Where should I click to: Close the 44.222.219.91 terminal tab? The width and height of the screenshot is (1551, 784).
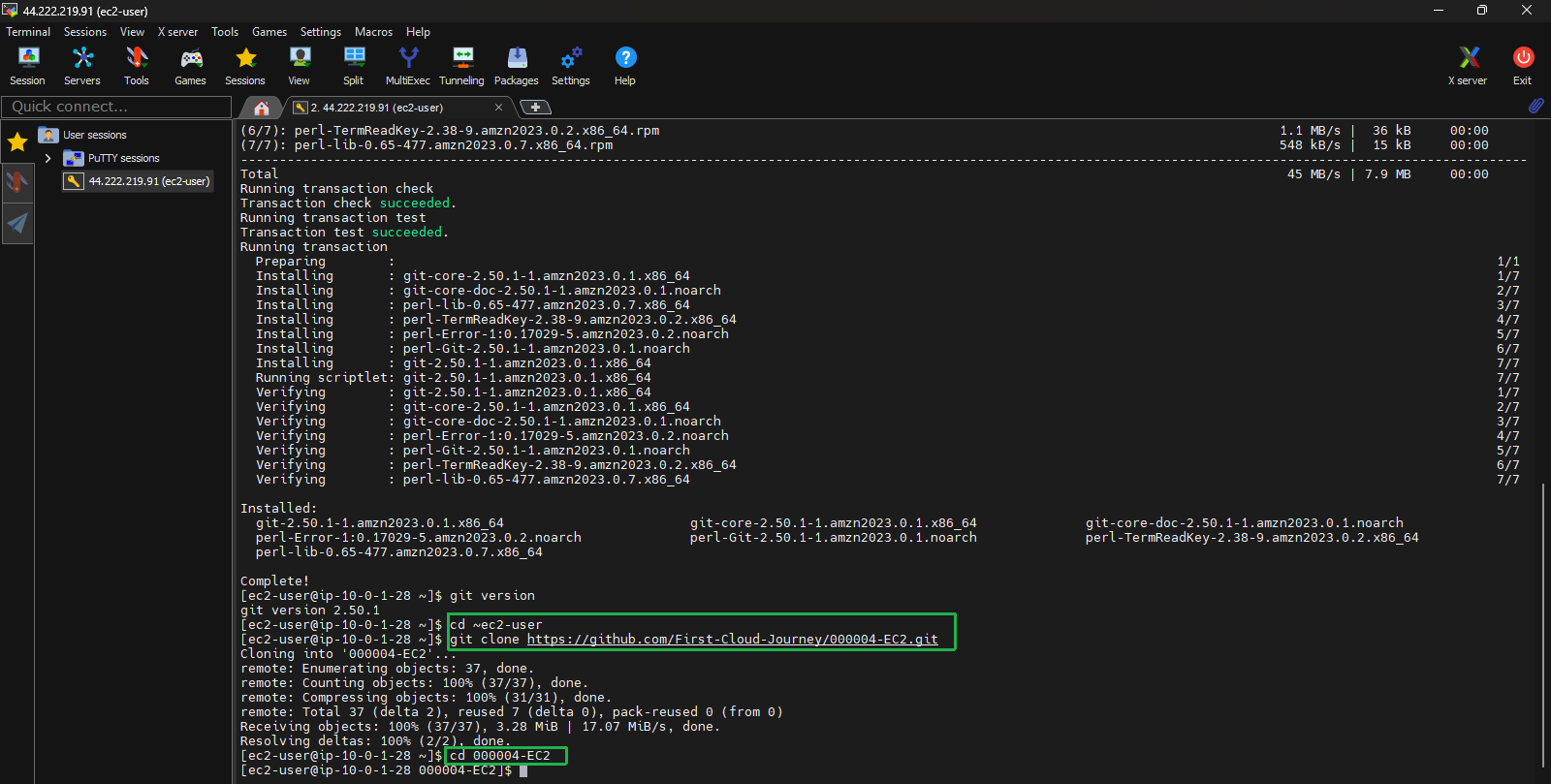pos(499,108)
